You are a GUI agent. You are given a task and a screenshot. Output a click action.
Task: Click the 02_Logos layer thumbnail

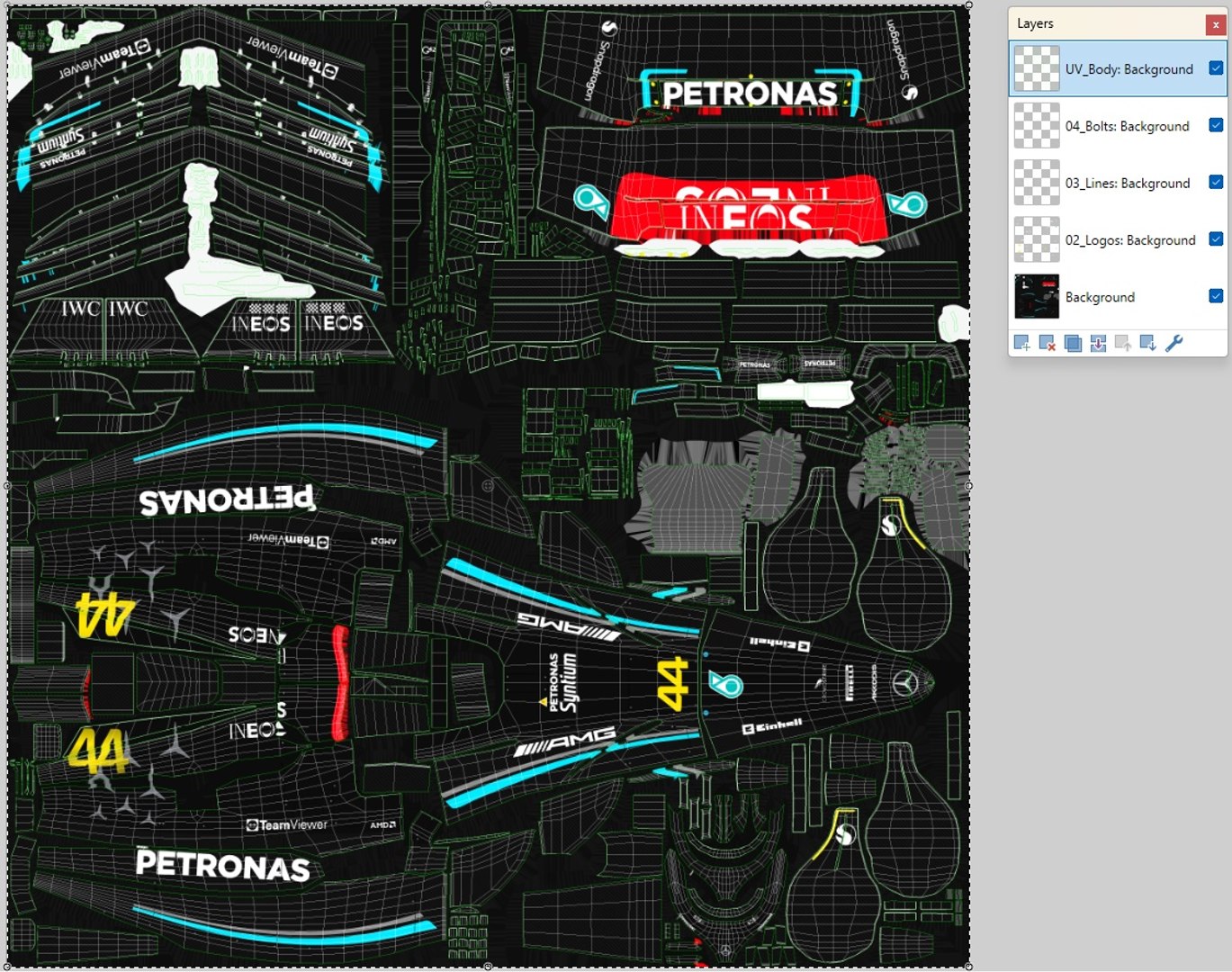(1037, 239)
